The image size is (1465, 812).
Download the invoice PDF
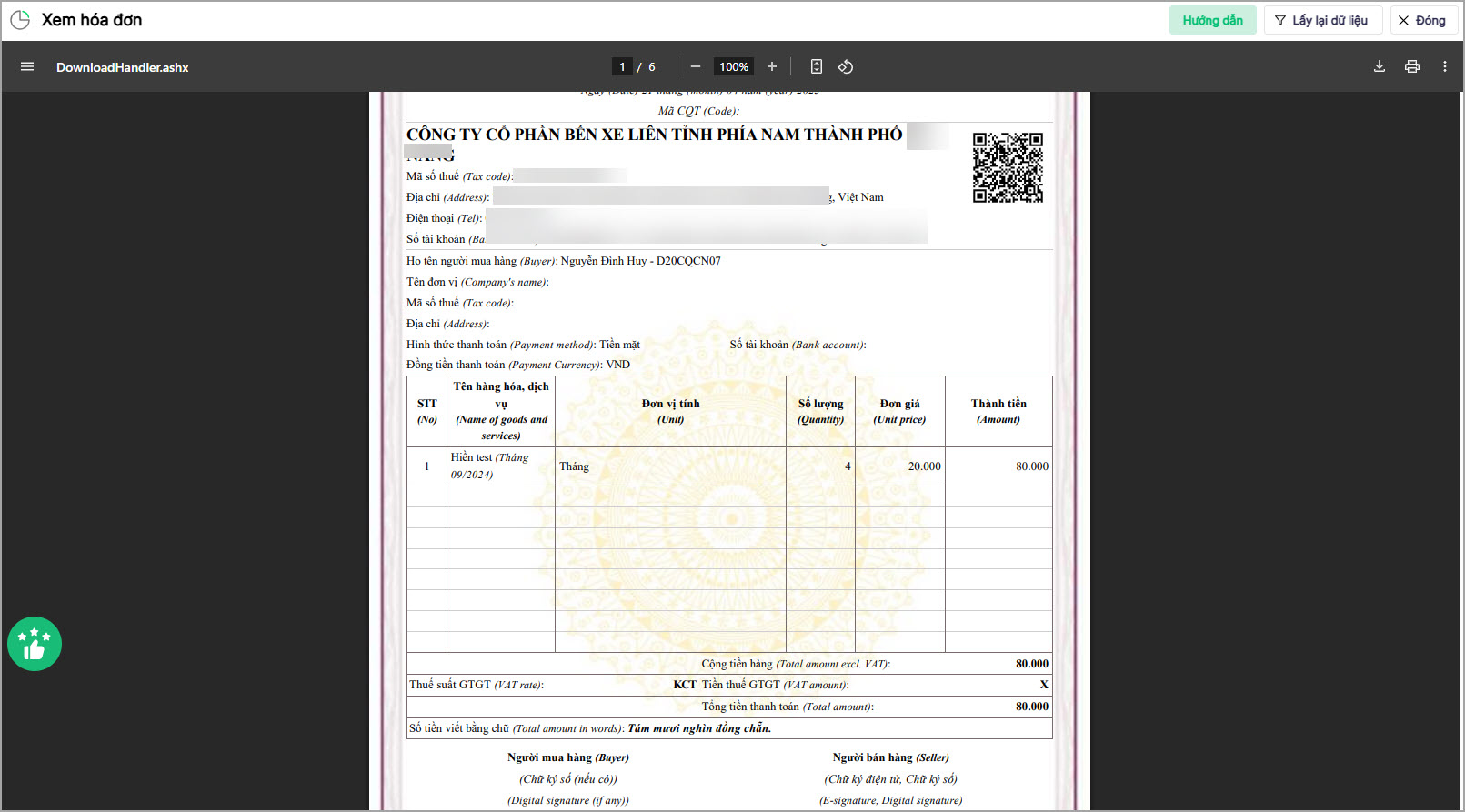click(1380, 66)
